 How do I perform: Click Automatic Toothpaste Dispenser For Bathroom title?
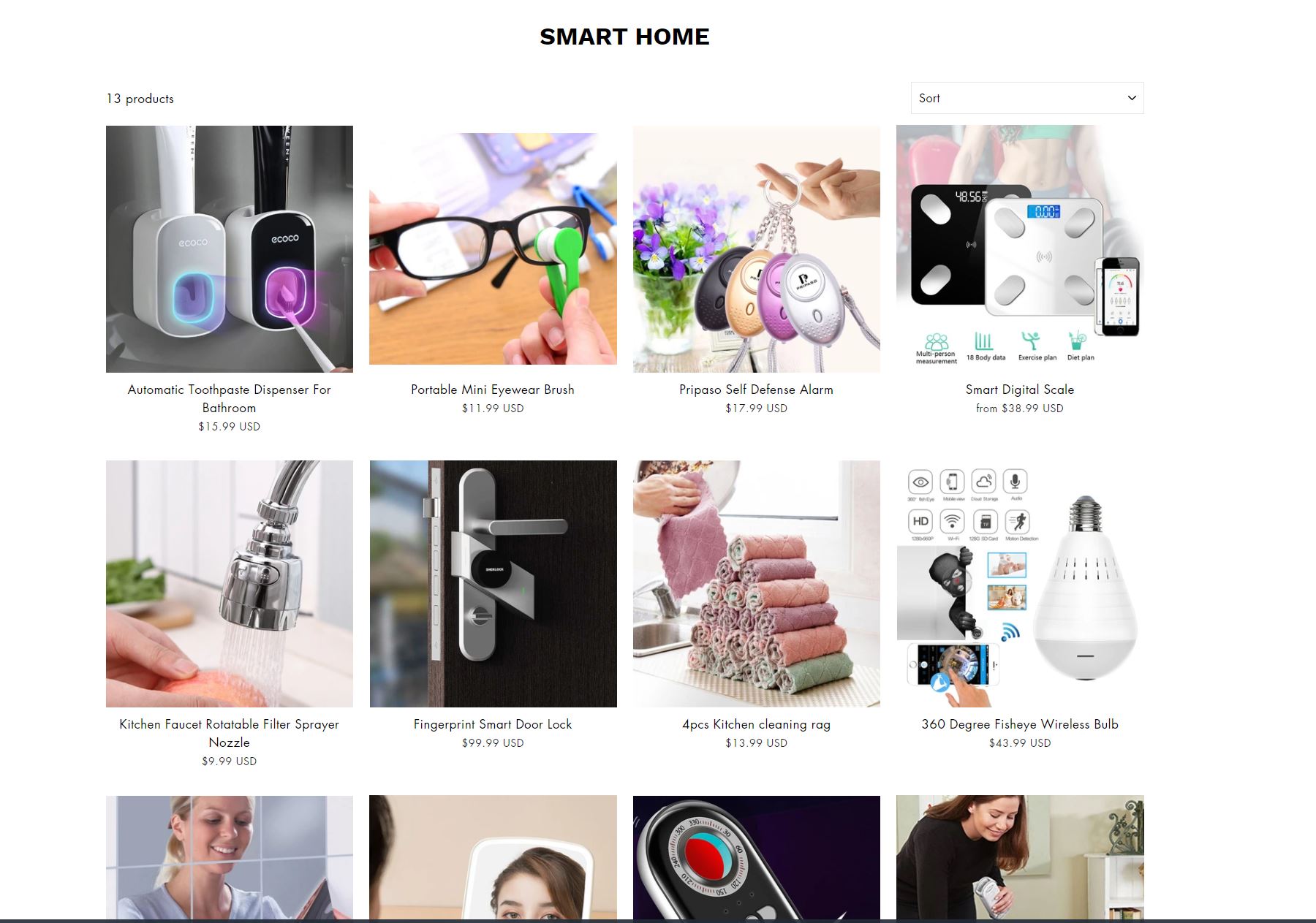pos(230,398)
